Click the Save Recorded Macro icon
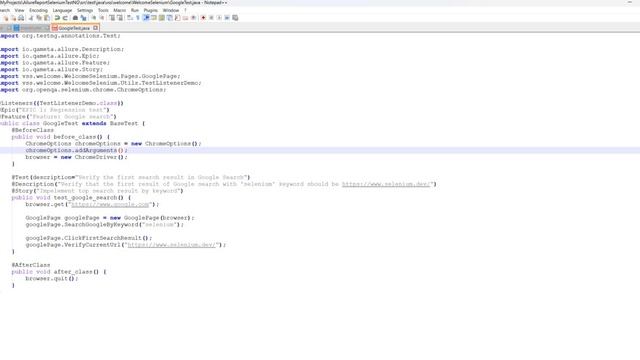The image size is (640, 360). [235, 18]
